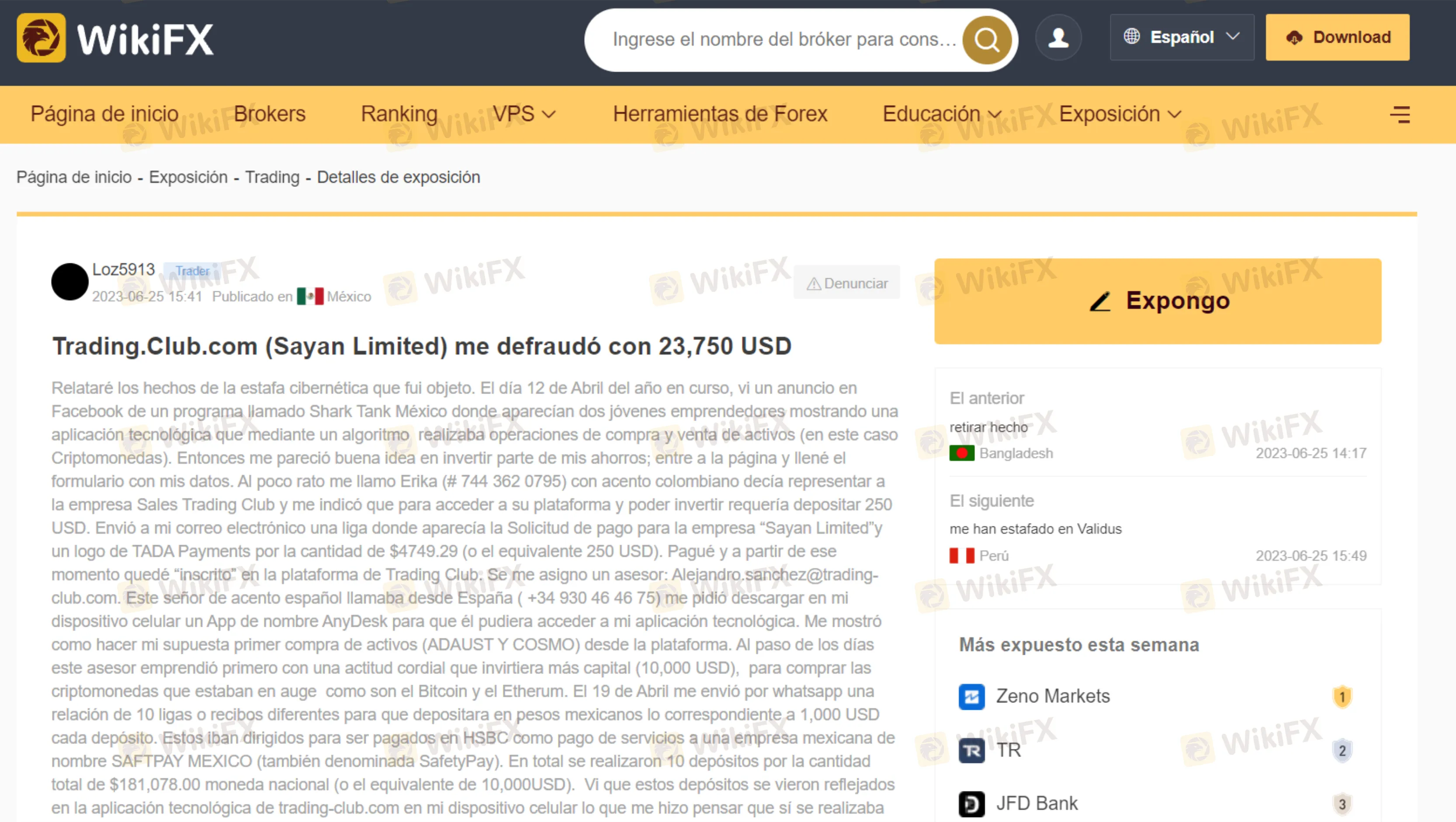Click the WikiFX eagle logo icon

[41, 38]
